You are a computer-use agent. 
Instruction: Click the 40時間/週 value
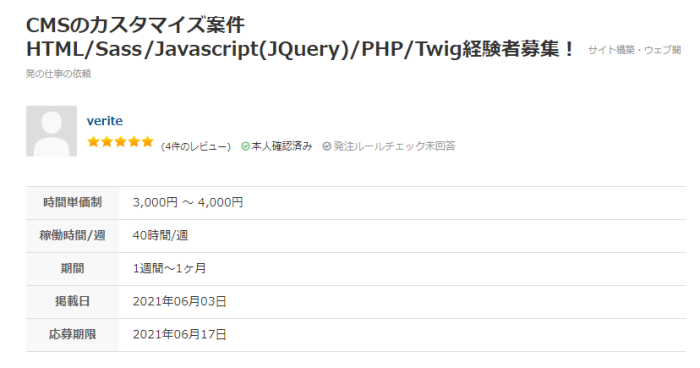click(160, 235)
